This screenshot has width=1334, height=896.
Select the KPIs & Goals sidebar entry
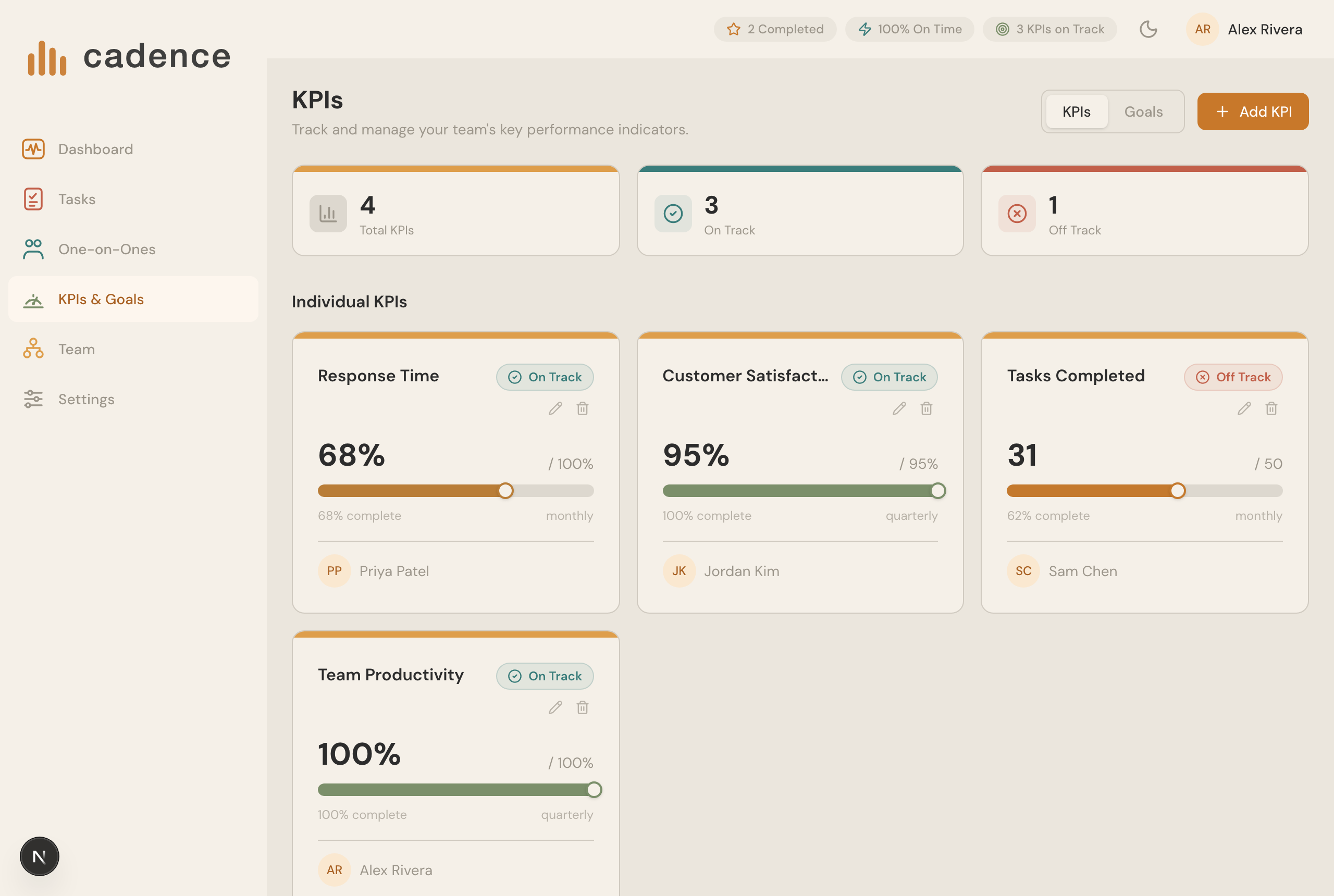pos(101,299)
